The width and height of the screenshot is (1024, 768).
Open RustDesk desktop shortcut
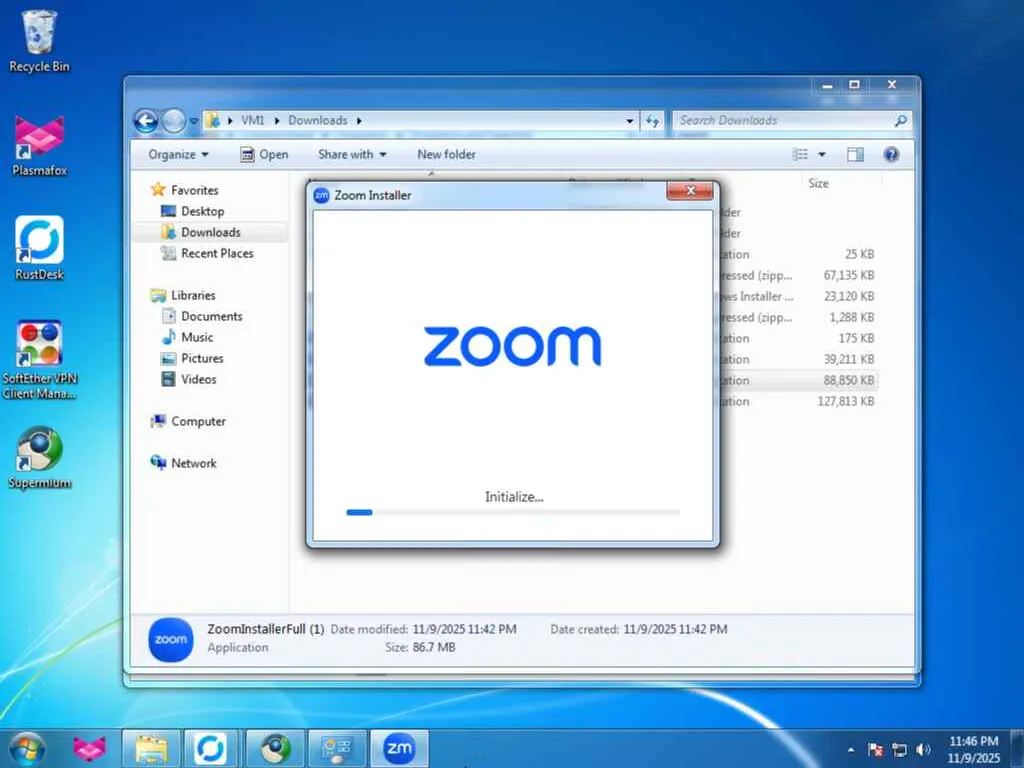(39, 248)
